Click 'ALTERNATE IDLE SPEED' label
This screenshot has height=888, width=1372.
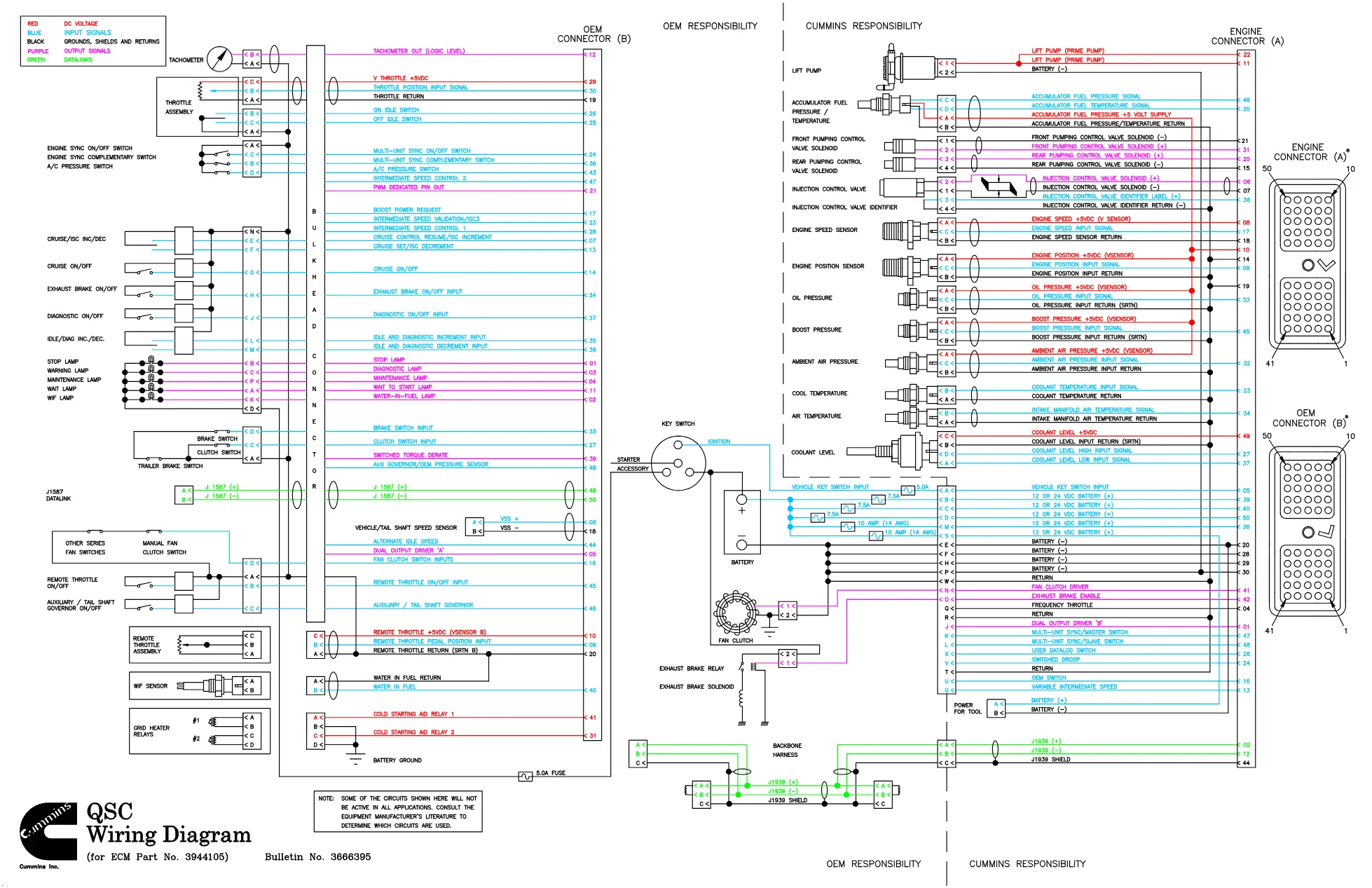pyautogui.click(x=406, y=542)
